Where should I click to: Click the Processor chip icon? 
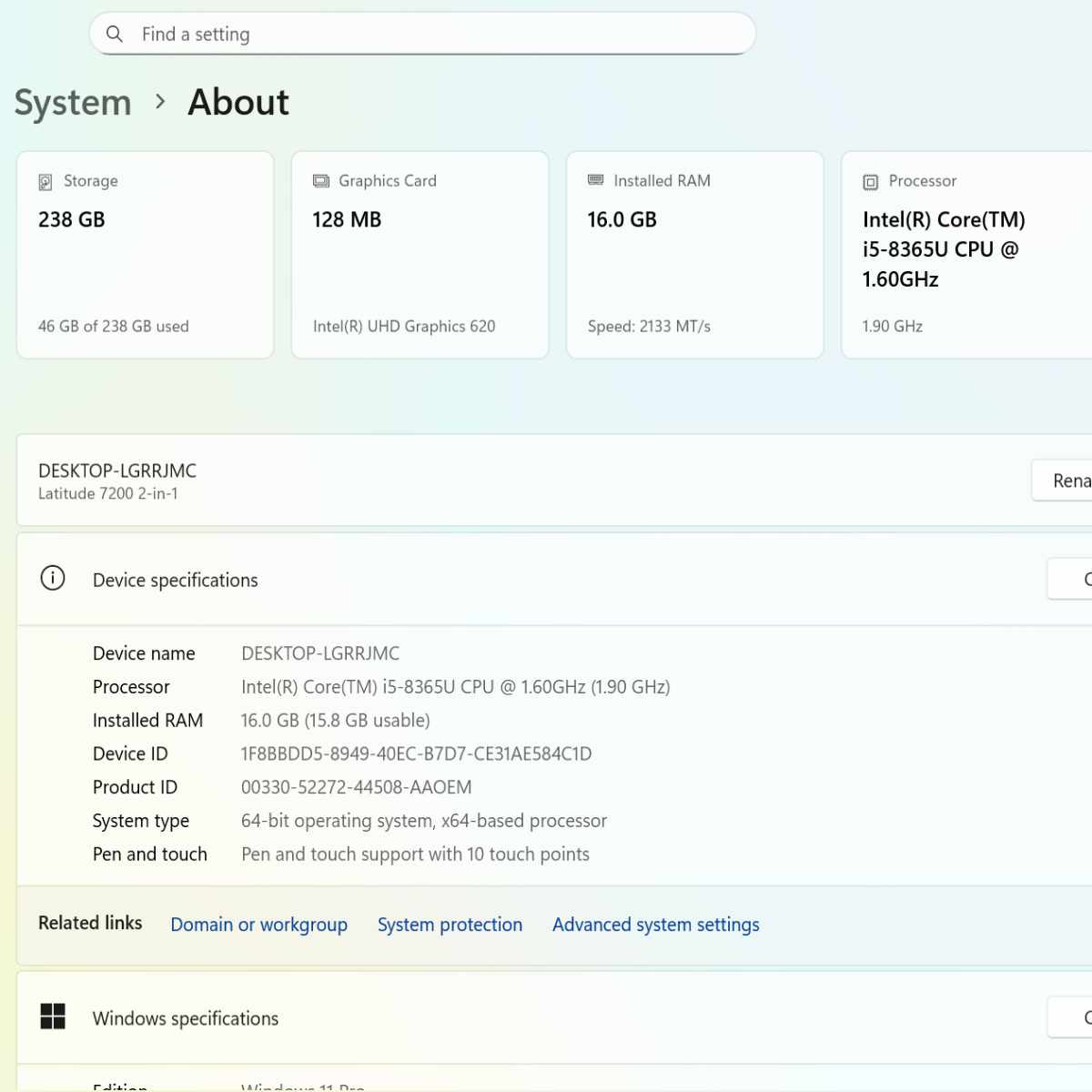pyautogui.click(x=871, y=182)
